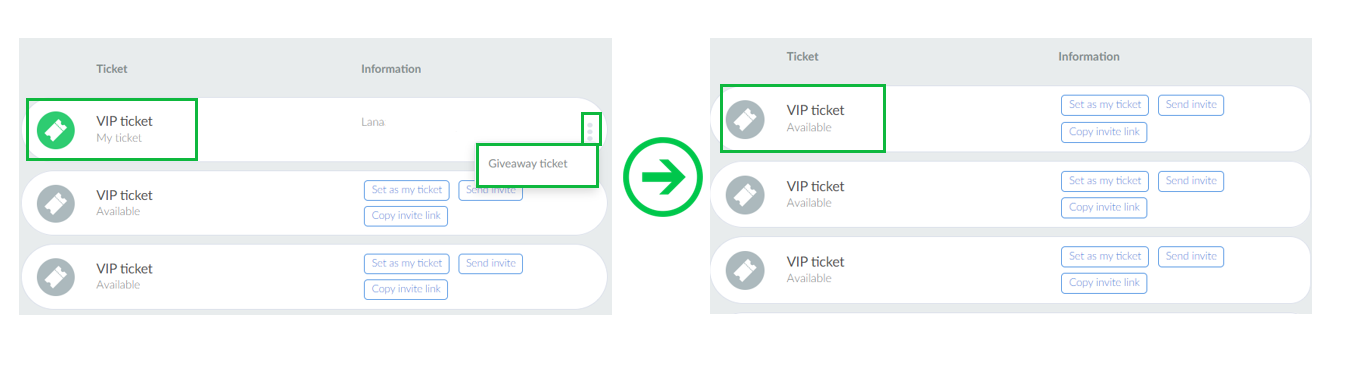Click the gray ticket icon in the left panel's second row

point(57,203)
